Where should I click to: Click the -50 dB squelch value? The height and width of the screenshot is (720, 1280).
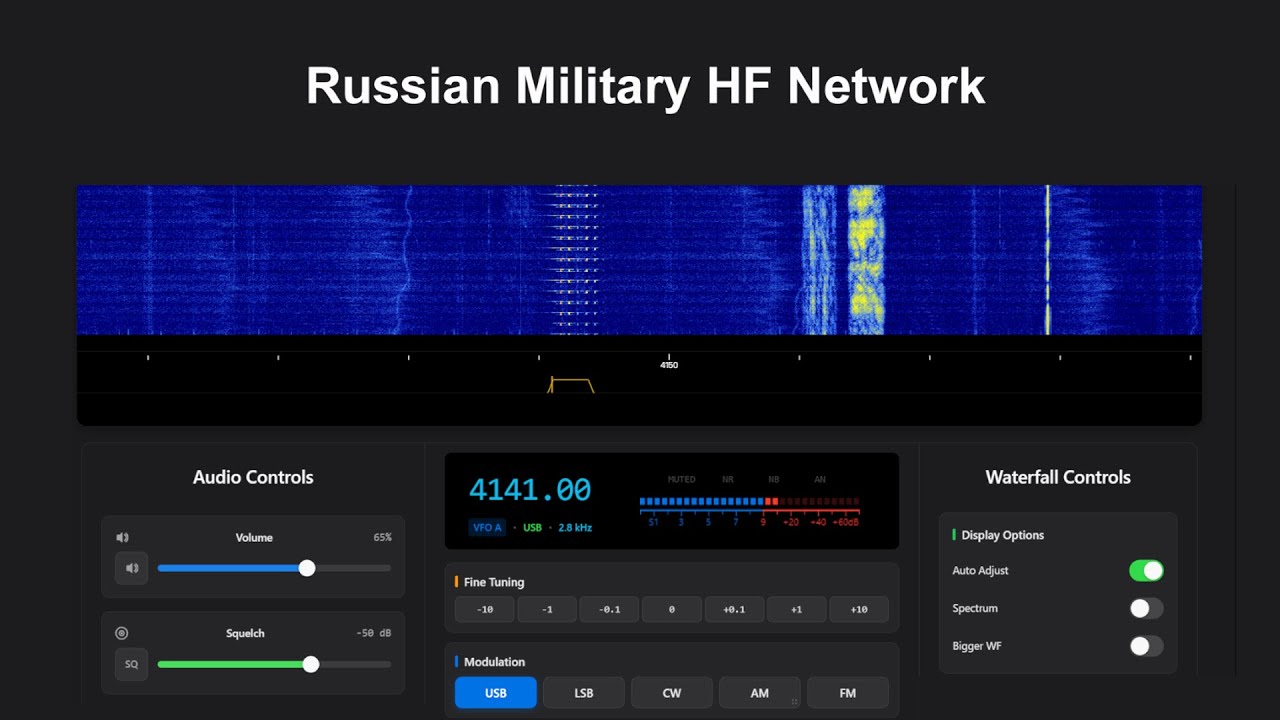click(374, 633)
